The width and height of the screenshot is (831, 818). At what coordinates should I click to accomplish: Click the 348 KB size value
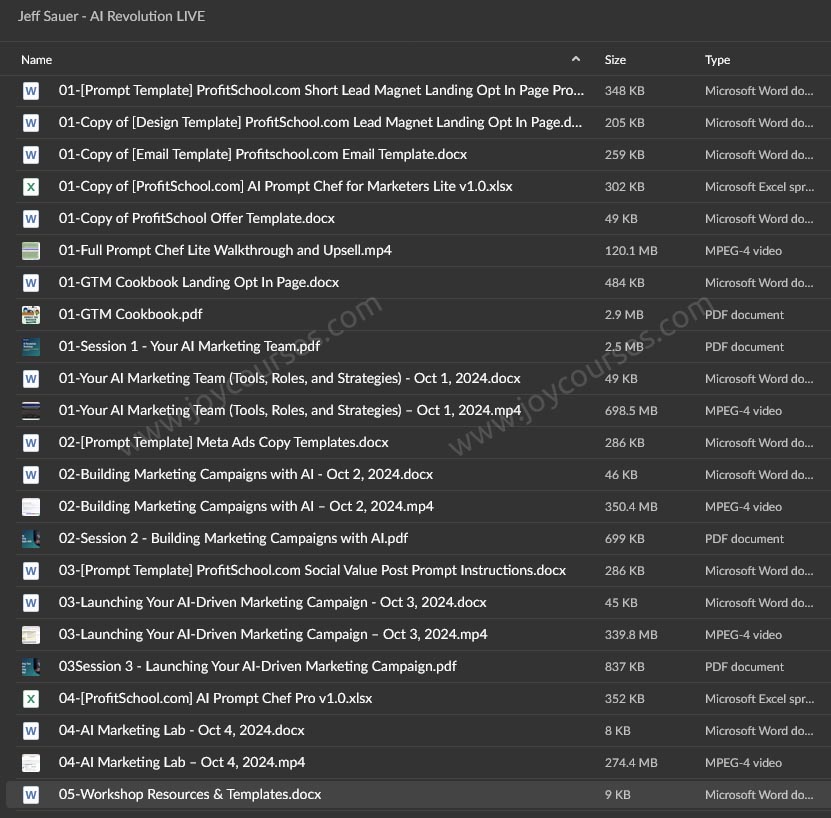[x=625, y=91]
